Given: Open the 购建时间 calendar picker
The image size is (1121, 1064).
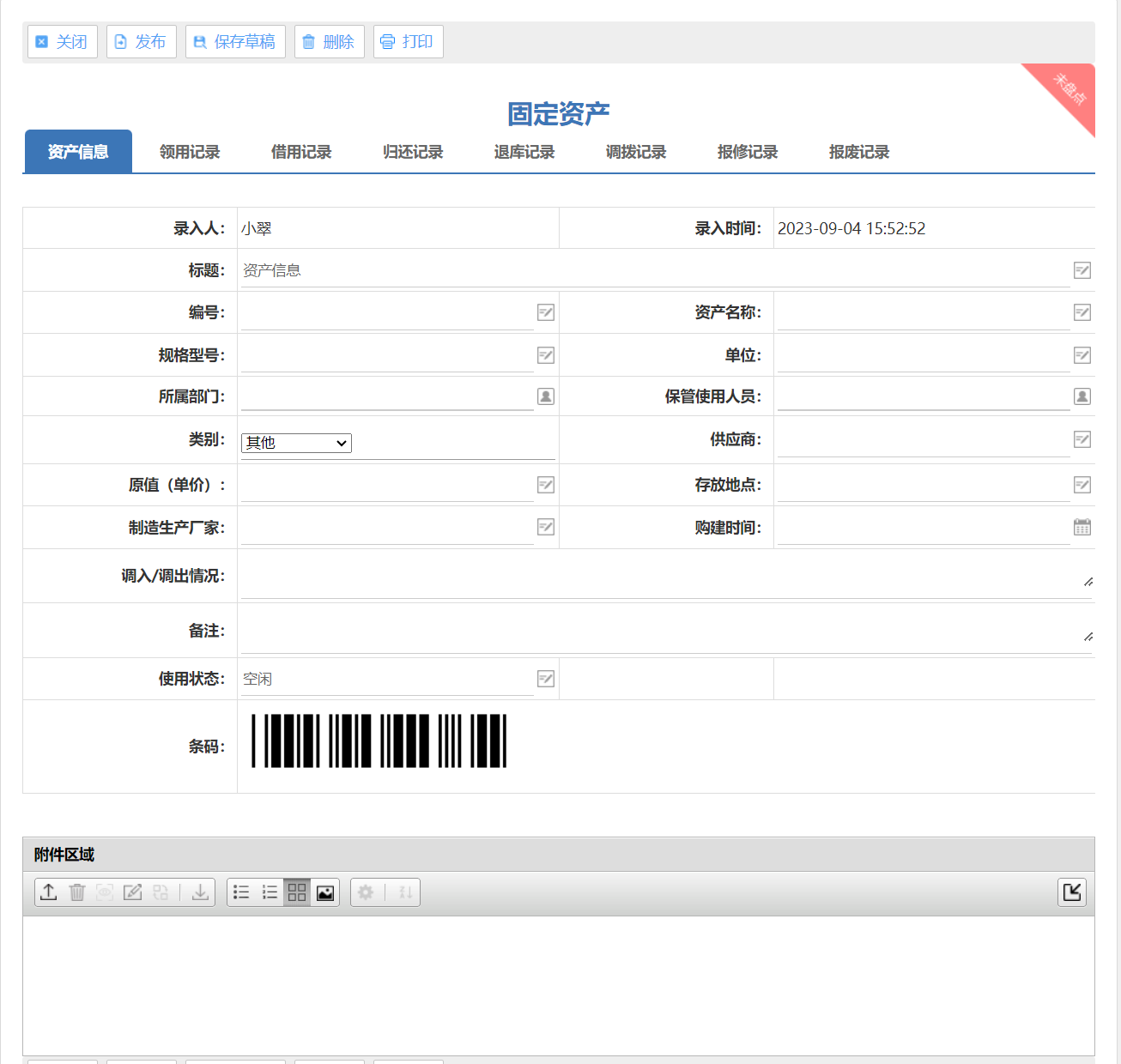Looking at the screenshot, I should [x=1082, y=527].
